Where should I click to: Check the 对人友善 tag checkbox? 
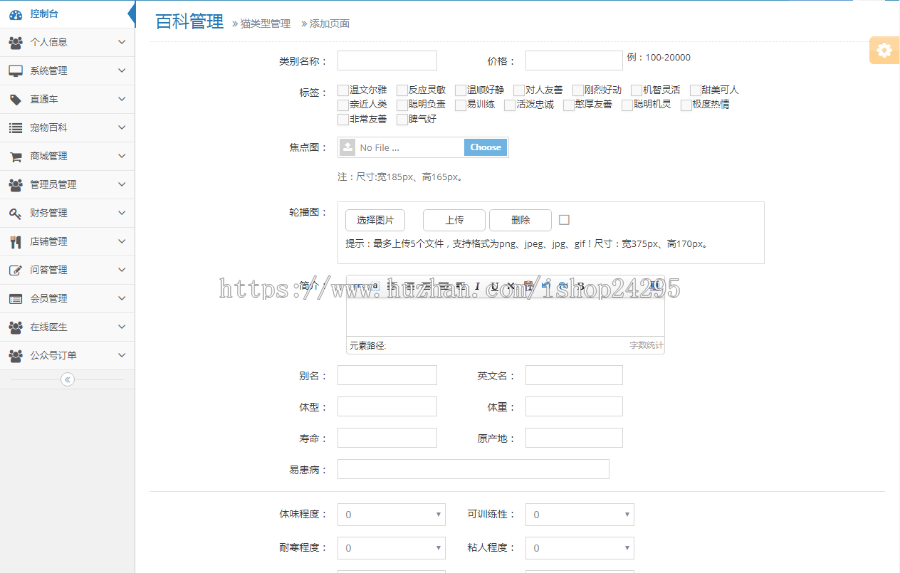click(x=519, y=90)
